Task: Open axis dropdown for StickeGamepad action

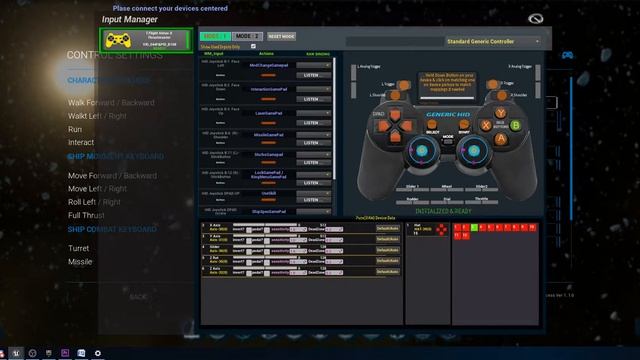Action: [313, 154]
